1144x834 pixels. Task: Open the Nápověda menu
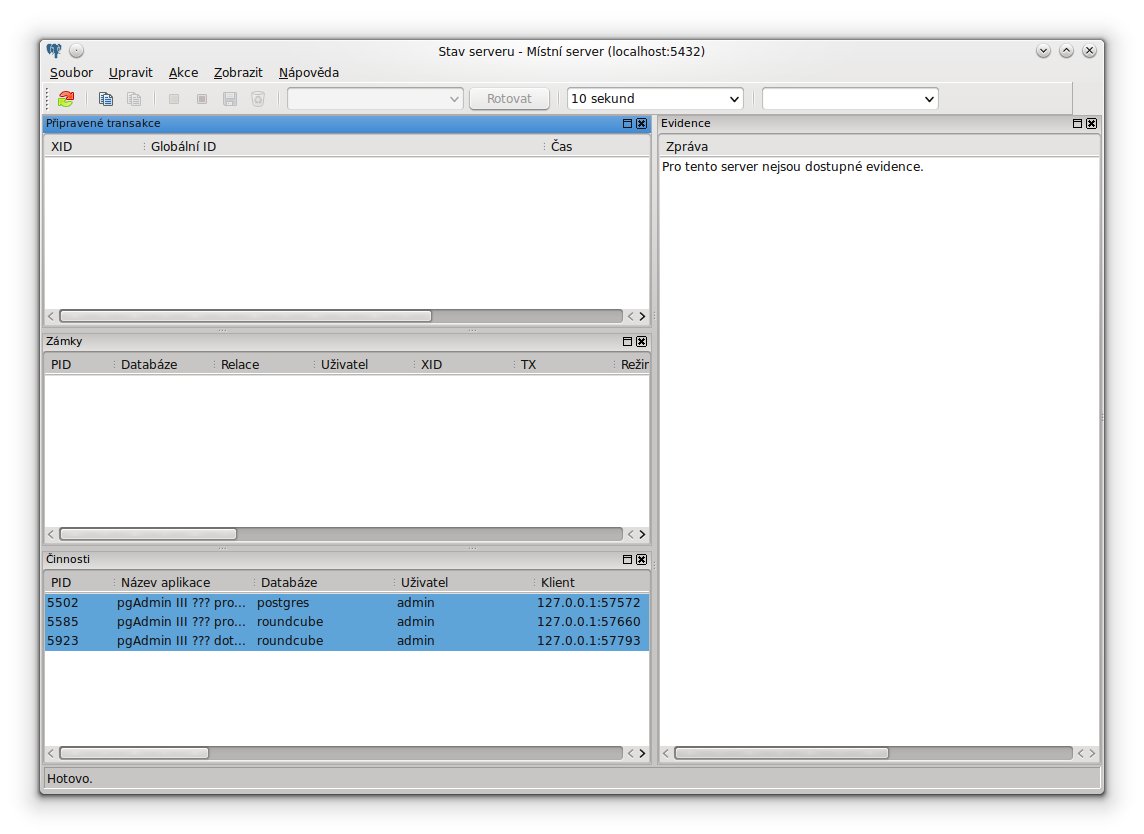click(x=309, y=72)
